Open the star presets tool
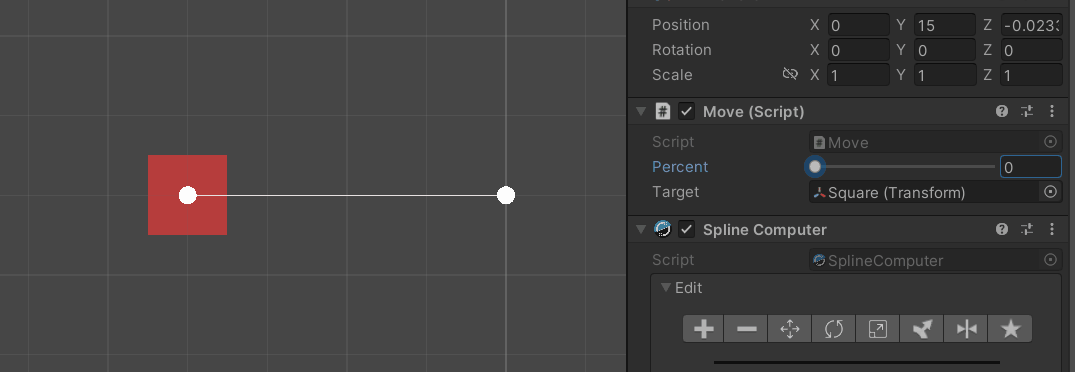 pyautogui.click(x=1010, y=329)
